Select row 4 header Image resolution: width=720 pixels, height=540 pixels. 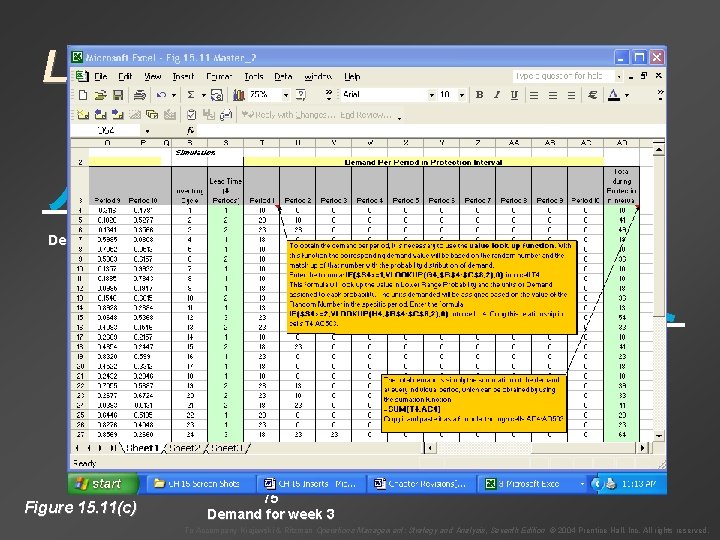pyautogui.click(x=80, y=210)
